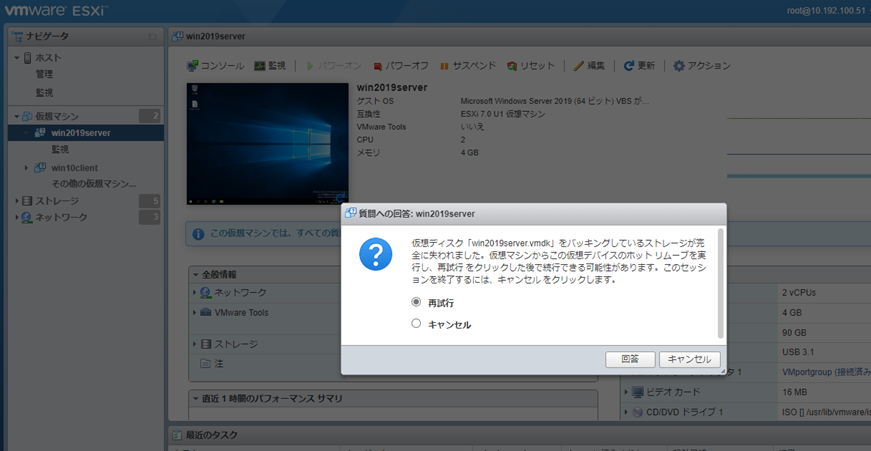The height and width of the screenshot is (451, 871).
Task: Select the キャンセル radio option
Action: point(416,324)
